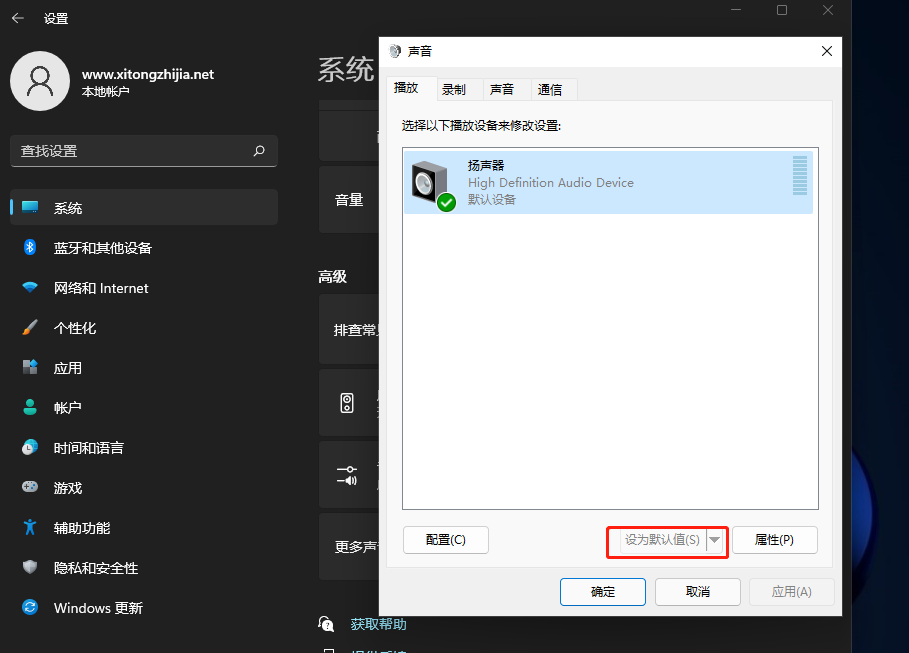Click the back arrow in the Settings window
This screenshot has width=909, height=653.
[x=18, y=19]
